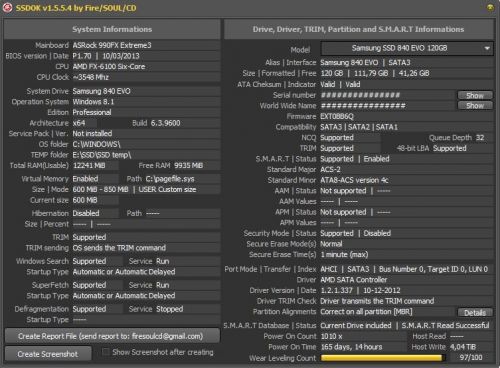The width and height of the screenshot is (500, 368).
Task: Click OS folder value C:\WINDOWS\
Action: [x=96, y=144]
